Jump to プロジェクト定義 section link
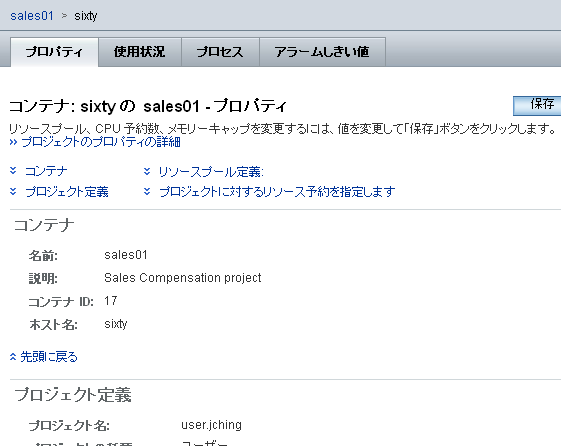This screenshot has height=446, width=561. [67, 192]
